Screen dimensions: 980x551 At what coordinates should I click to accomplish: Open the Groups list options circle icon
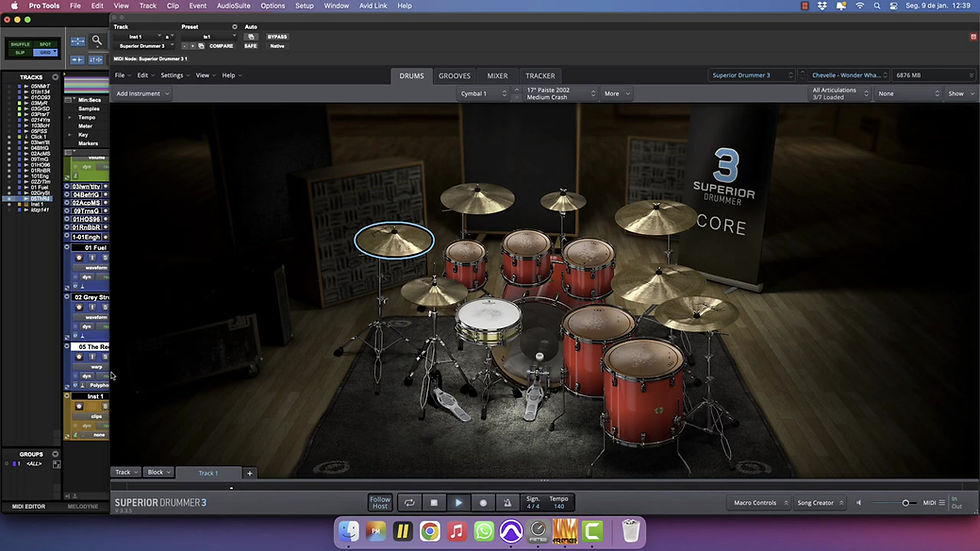tap(55, 454)
